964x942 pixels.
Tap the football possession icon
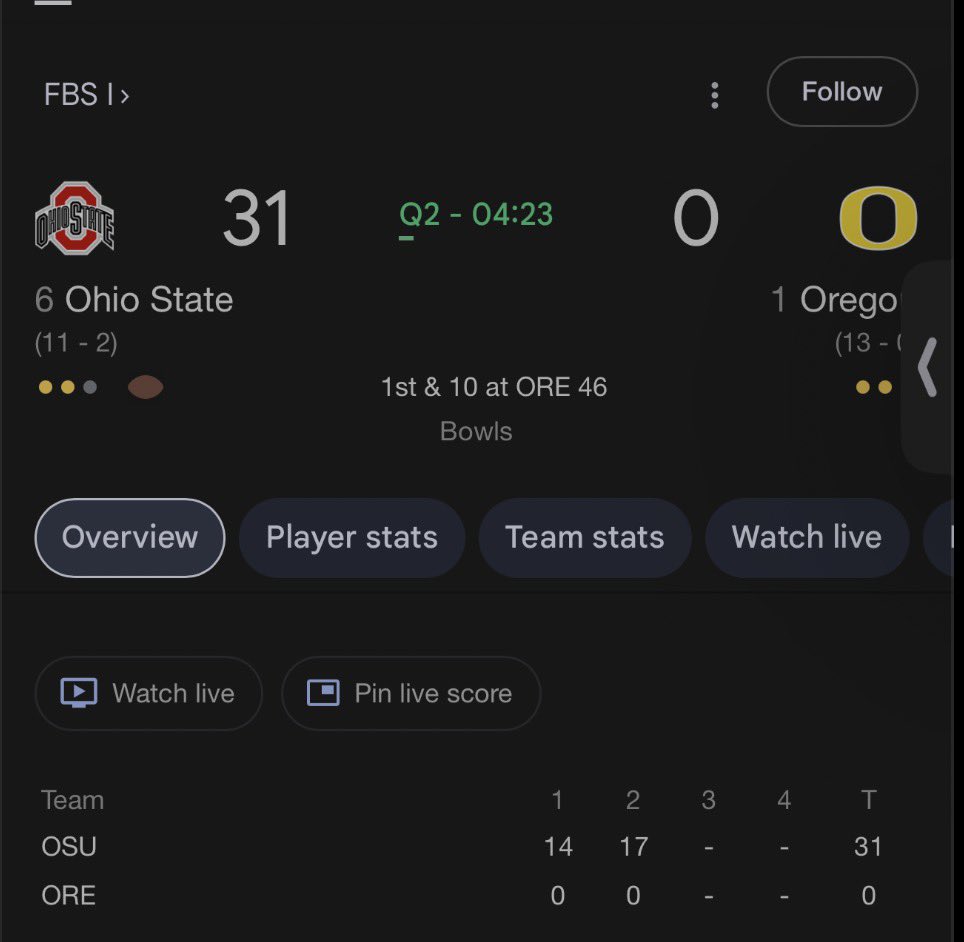pyautogui.click(x=145, y=387)
